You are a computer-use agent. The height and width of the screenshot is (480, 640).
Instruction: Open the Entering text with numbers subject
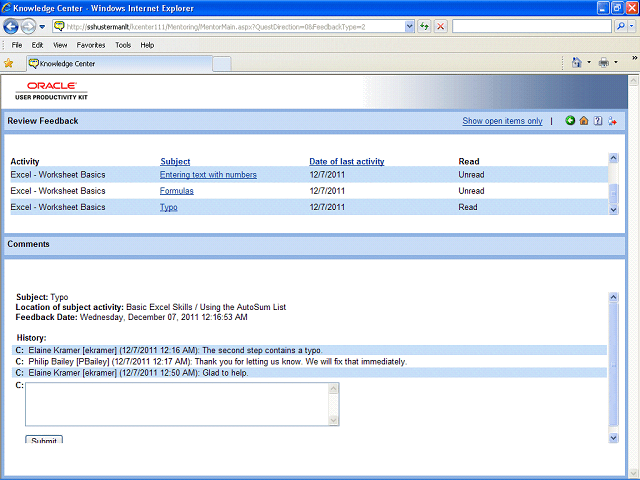(208, 175)
